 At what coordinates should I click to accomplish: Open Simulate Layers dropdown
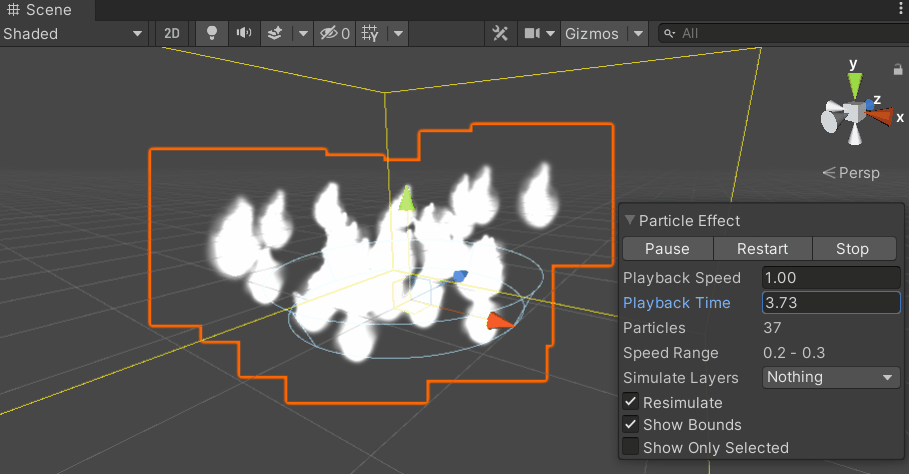click(x=831, y=377)
